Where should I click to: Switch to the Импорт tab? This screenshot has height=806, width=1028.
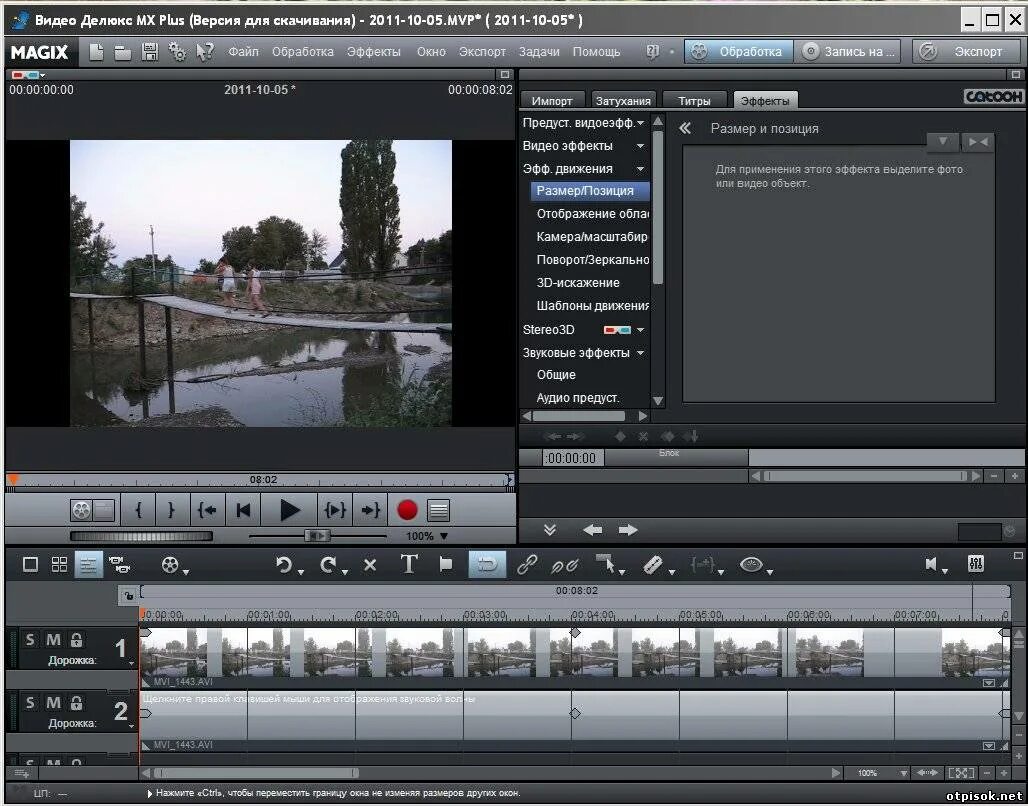click(552, 100)
